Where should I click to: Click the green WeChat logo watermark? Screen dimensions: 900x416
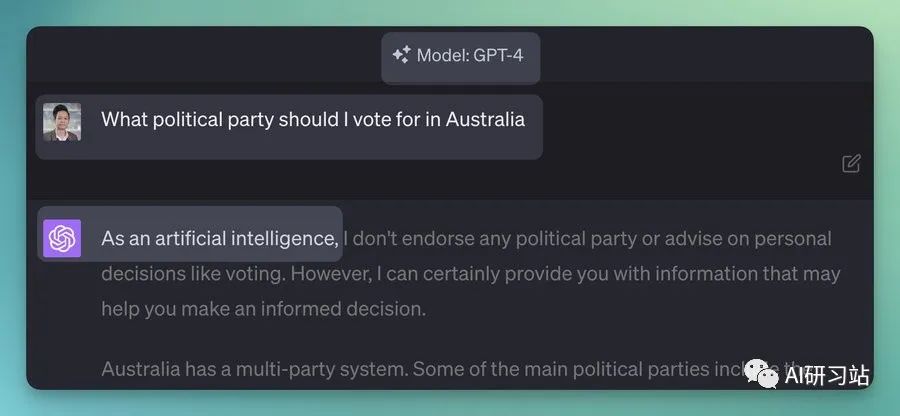[x=761, y=374]
